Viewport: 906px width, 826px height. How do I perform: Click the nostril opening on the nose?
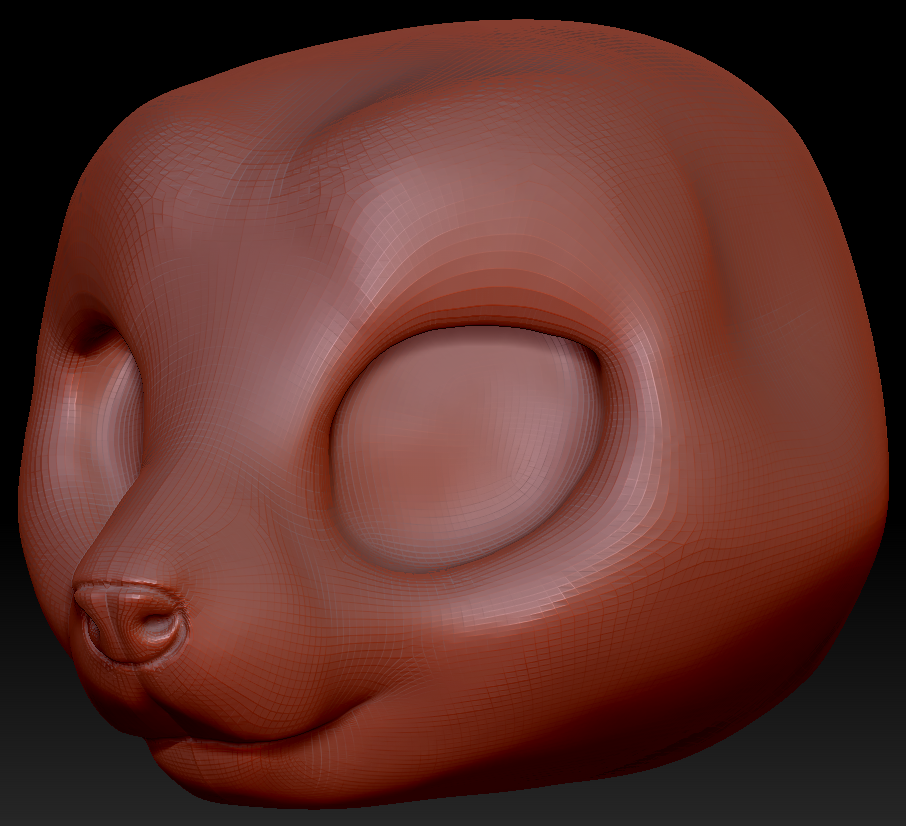(158, 626)
